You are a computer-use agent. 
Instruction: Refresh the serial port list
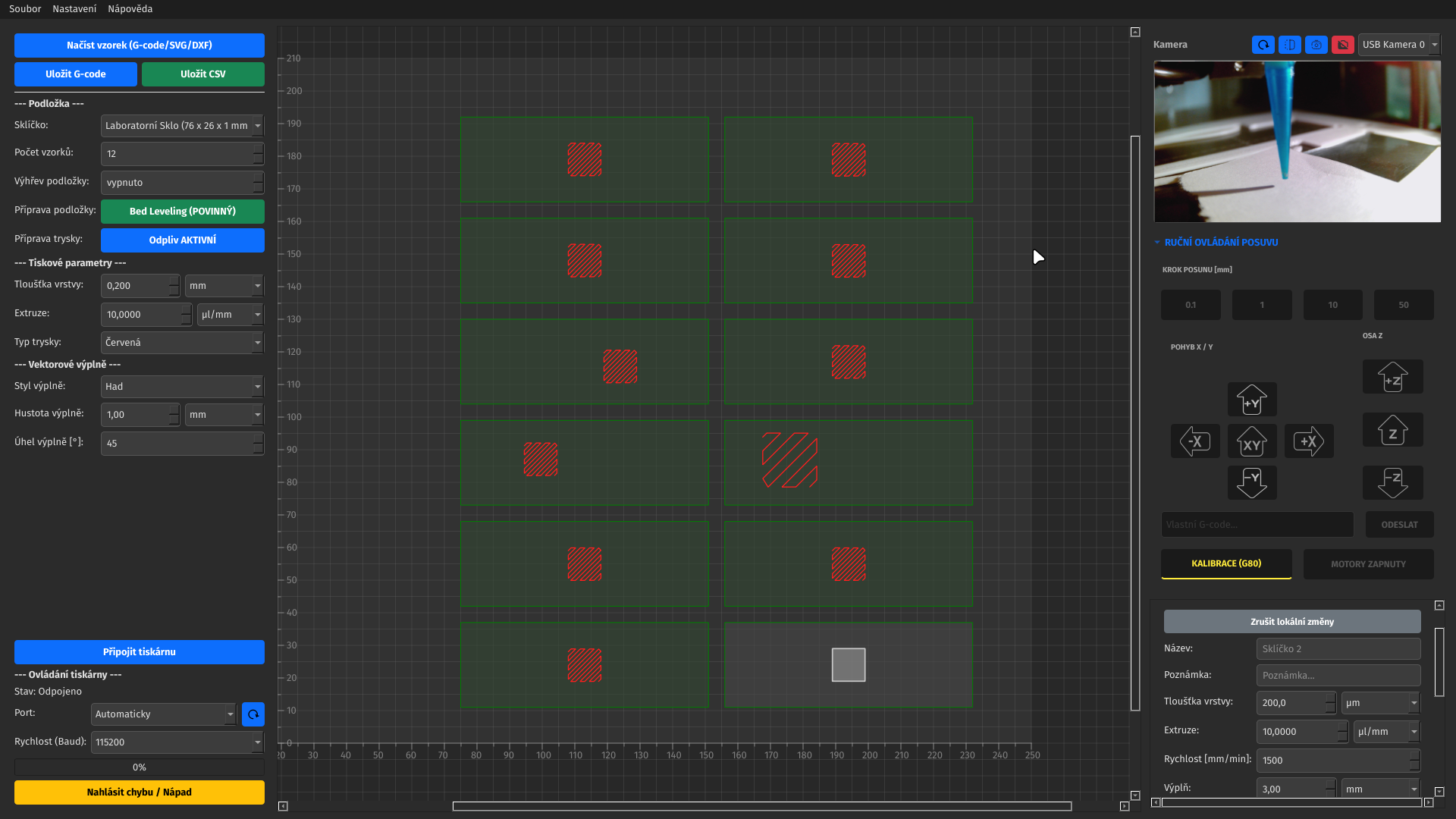pos(253,714)
